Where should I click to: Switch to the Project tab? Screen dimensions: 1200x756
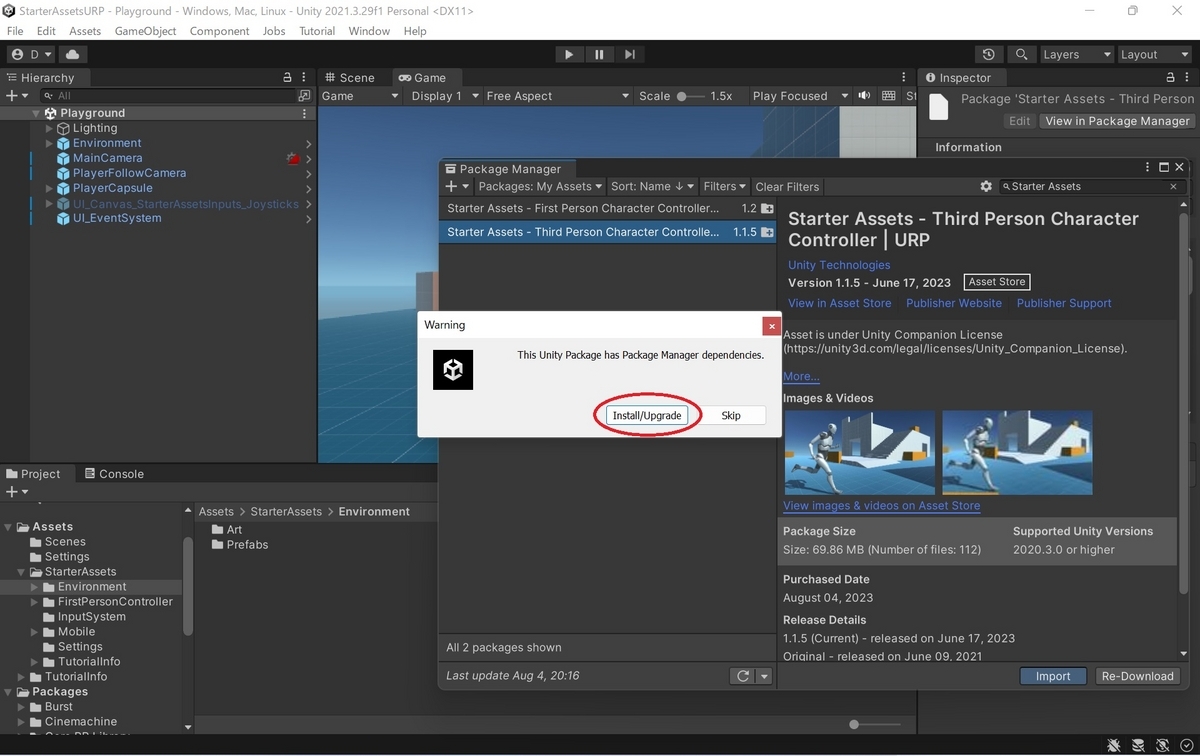[34, 474]
